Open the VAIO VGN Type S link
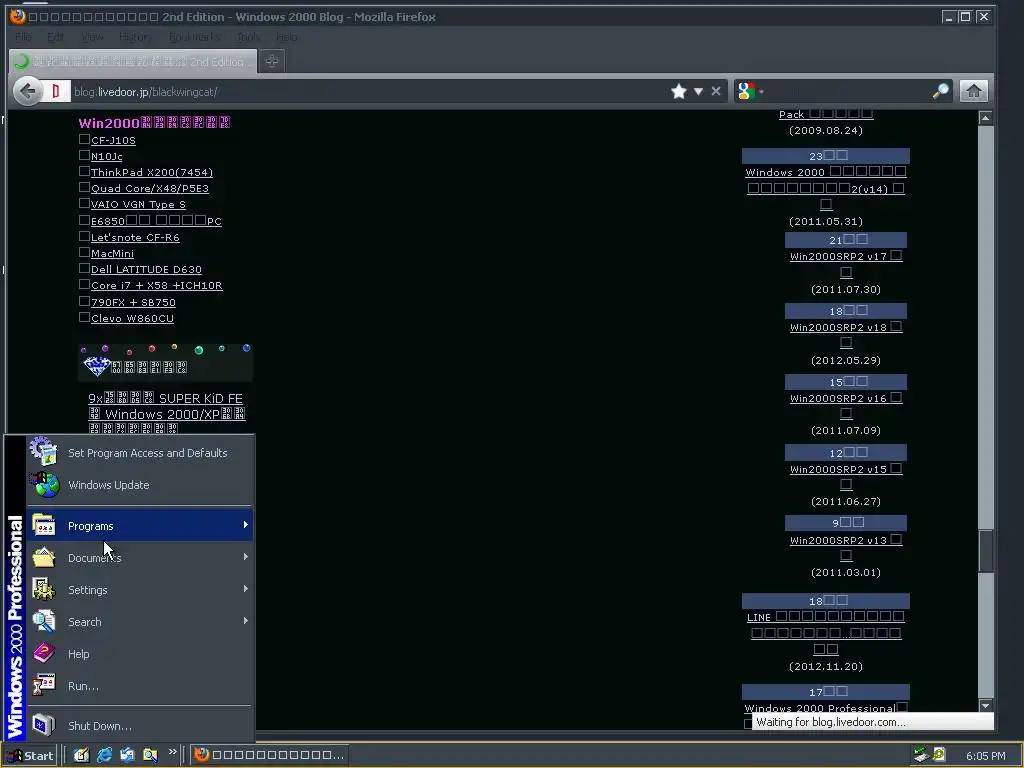 (138, 204)
